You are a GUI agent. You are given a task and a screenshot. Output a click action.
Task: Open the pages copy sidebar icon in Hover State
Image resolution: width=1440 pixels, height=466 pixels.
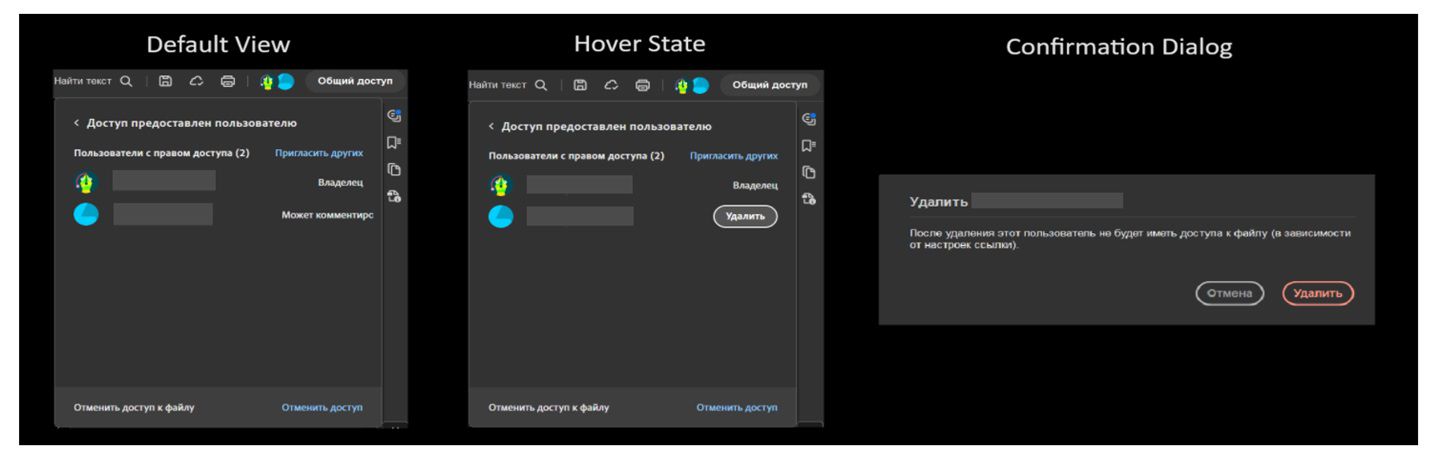click(809, 172)
